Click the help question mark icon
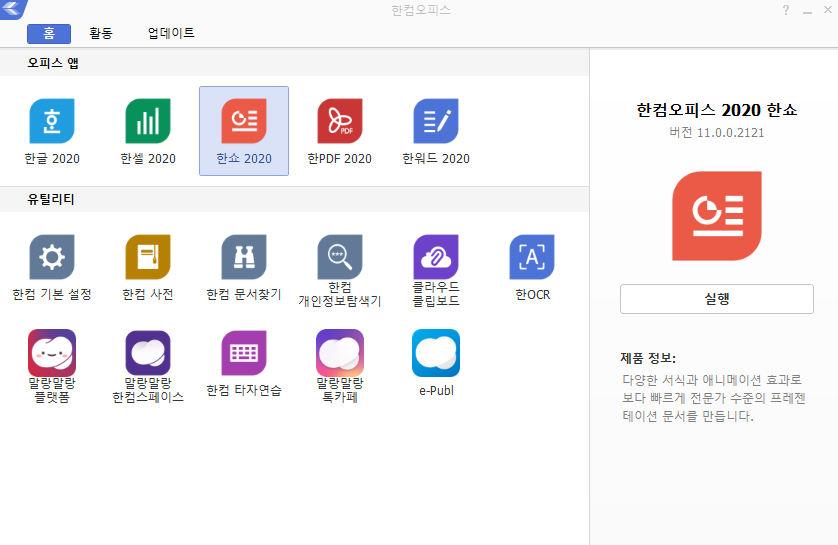The image size is (838, 545). coord(786,10)
